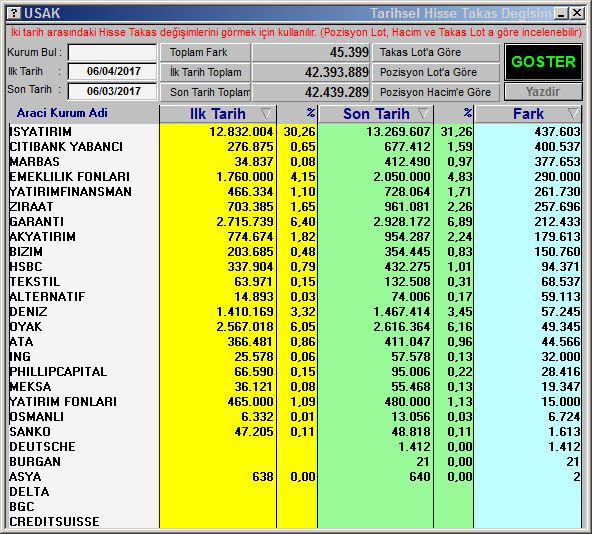
Task: Click the Son Tarih column header
Action: tap(376, 114)
